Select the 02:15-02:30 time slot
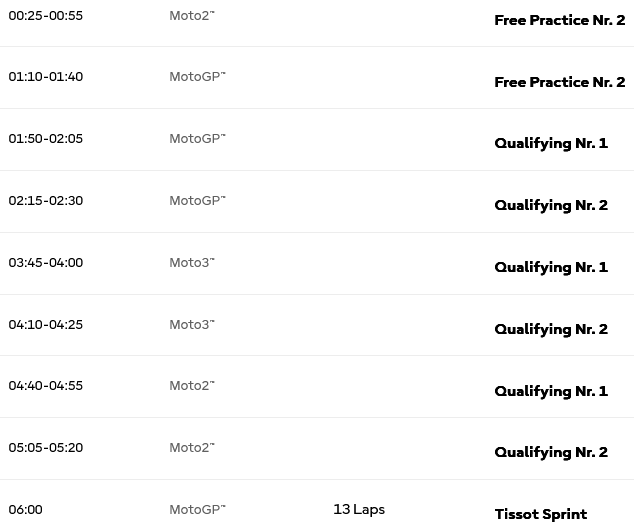634x529 pixels. coord(46,201)
